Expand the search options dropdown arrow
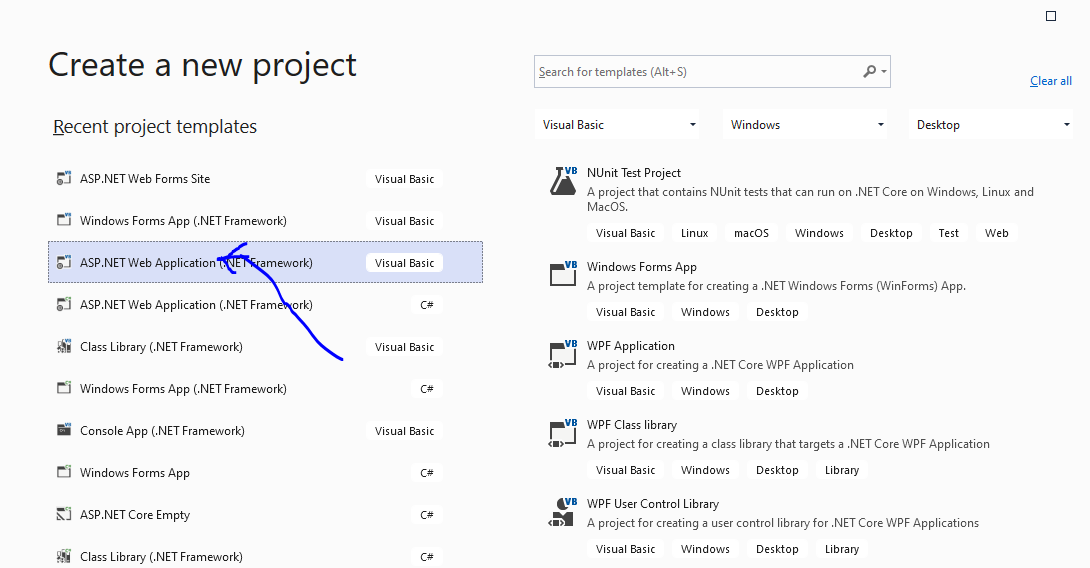 click(x=884, y=72)
